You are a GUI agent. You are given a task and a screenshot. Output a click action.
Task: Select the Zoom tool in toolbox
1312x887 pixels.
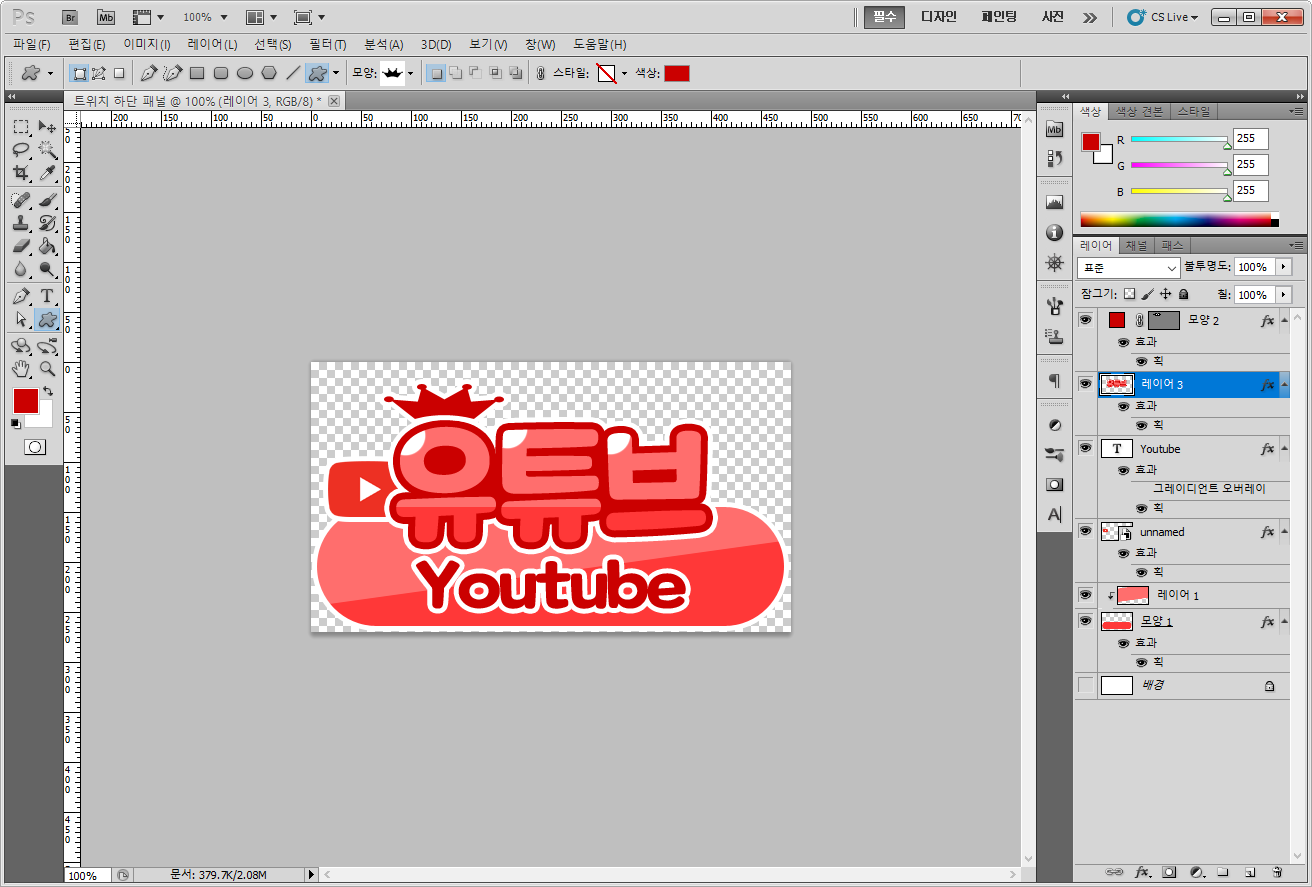pyautogui.click(x=47, y=369)
